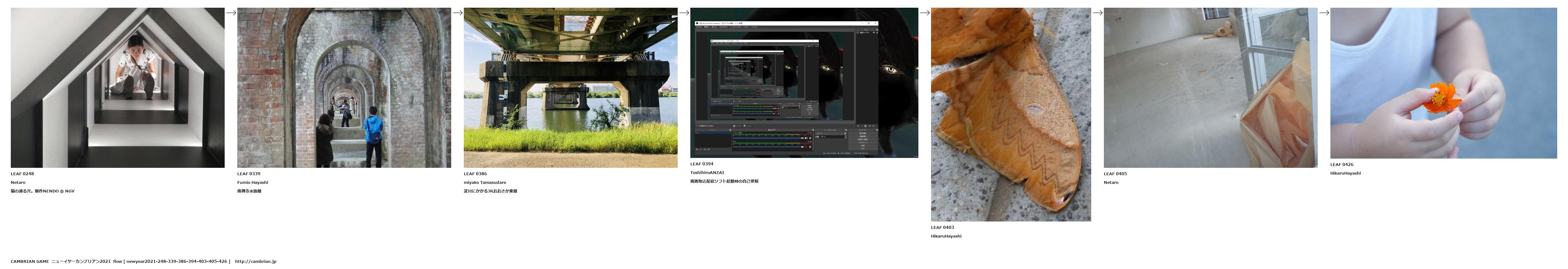Open the child holding orange flower photo
The image size is (1568, 269).
[x=1443, y=83]
